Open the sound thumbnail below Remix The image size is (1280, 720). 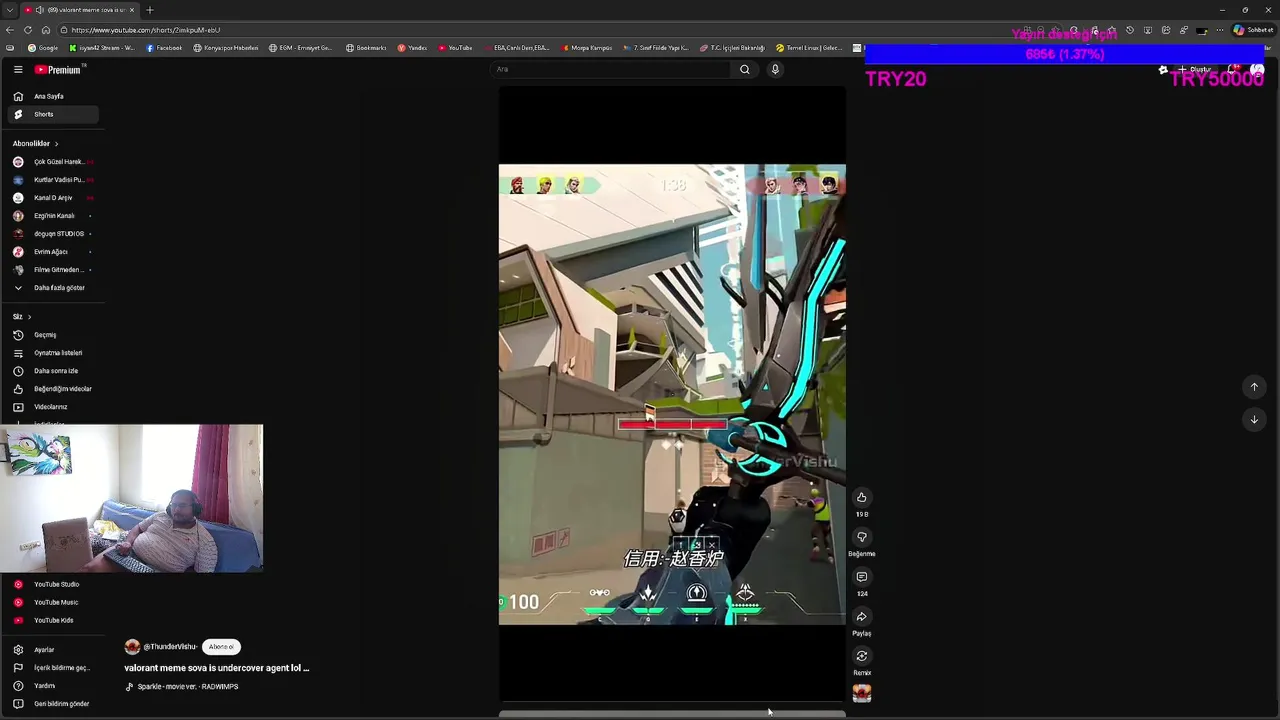point(861,693)
